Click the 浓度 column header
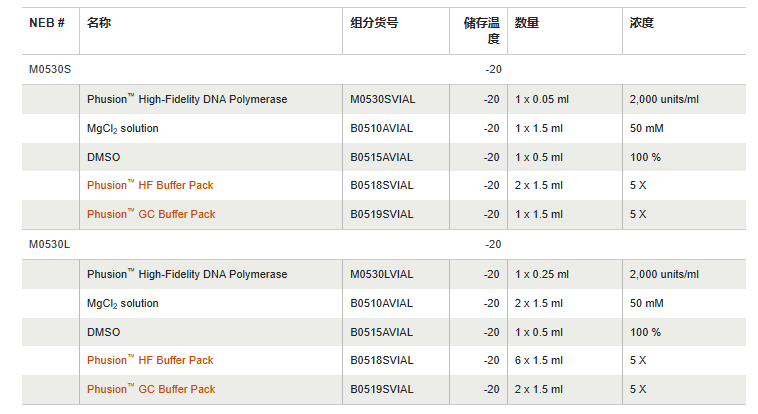The width and height of the screenshot is (758, 414). tap(642, 23)
